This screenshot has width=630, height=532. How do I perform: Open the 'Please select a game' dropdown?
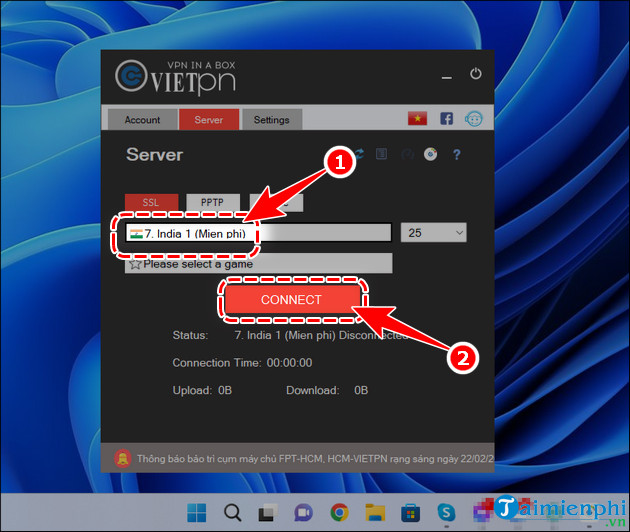259,264
